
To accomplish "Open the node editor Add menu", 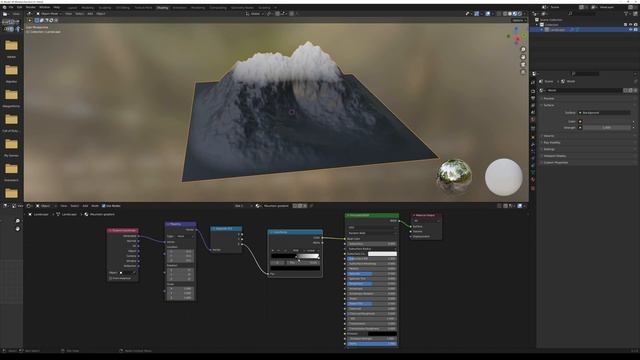I will [x=85, y=206].
